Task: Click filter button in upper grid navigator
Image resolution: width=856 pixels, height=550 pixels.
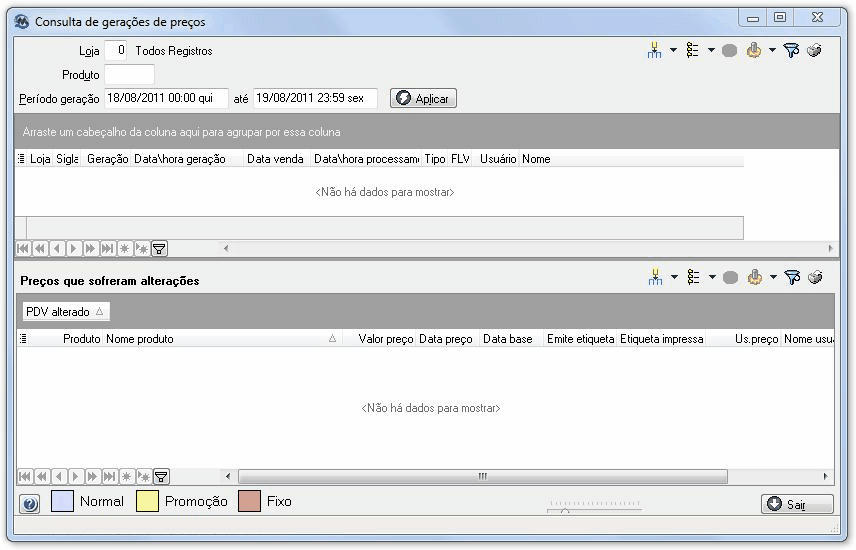Action: (x=159, y=249)
